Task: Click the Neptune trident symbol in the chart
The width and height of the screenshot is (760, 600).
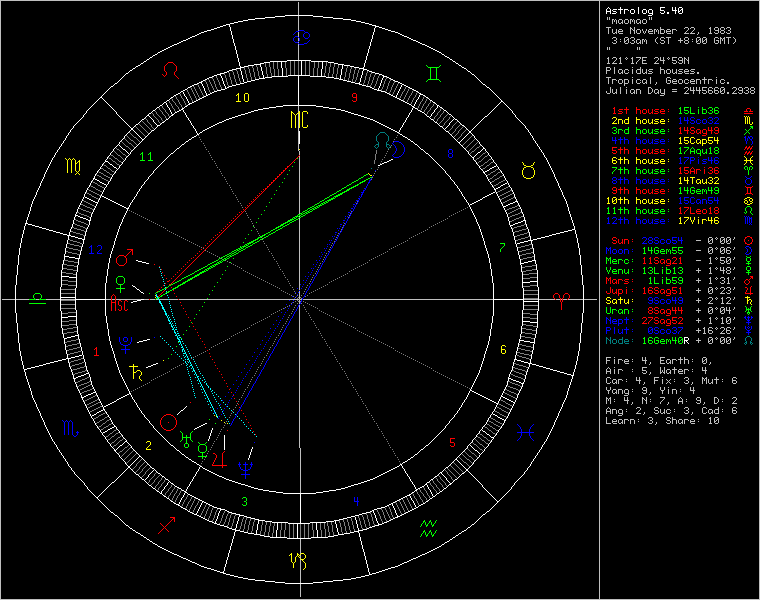Action: click(246, 470)
